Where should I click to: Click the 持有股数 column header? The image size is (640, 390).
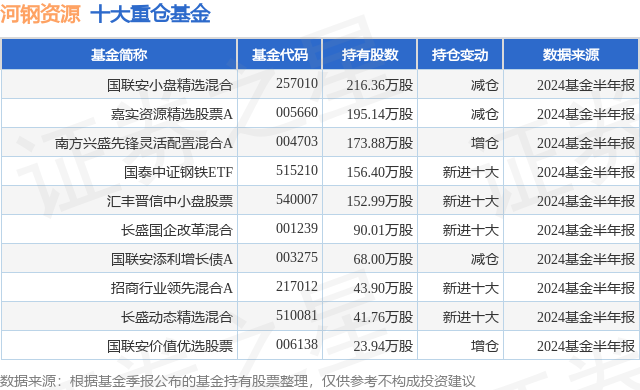pyautogui.click(x=370, y=55)
